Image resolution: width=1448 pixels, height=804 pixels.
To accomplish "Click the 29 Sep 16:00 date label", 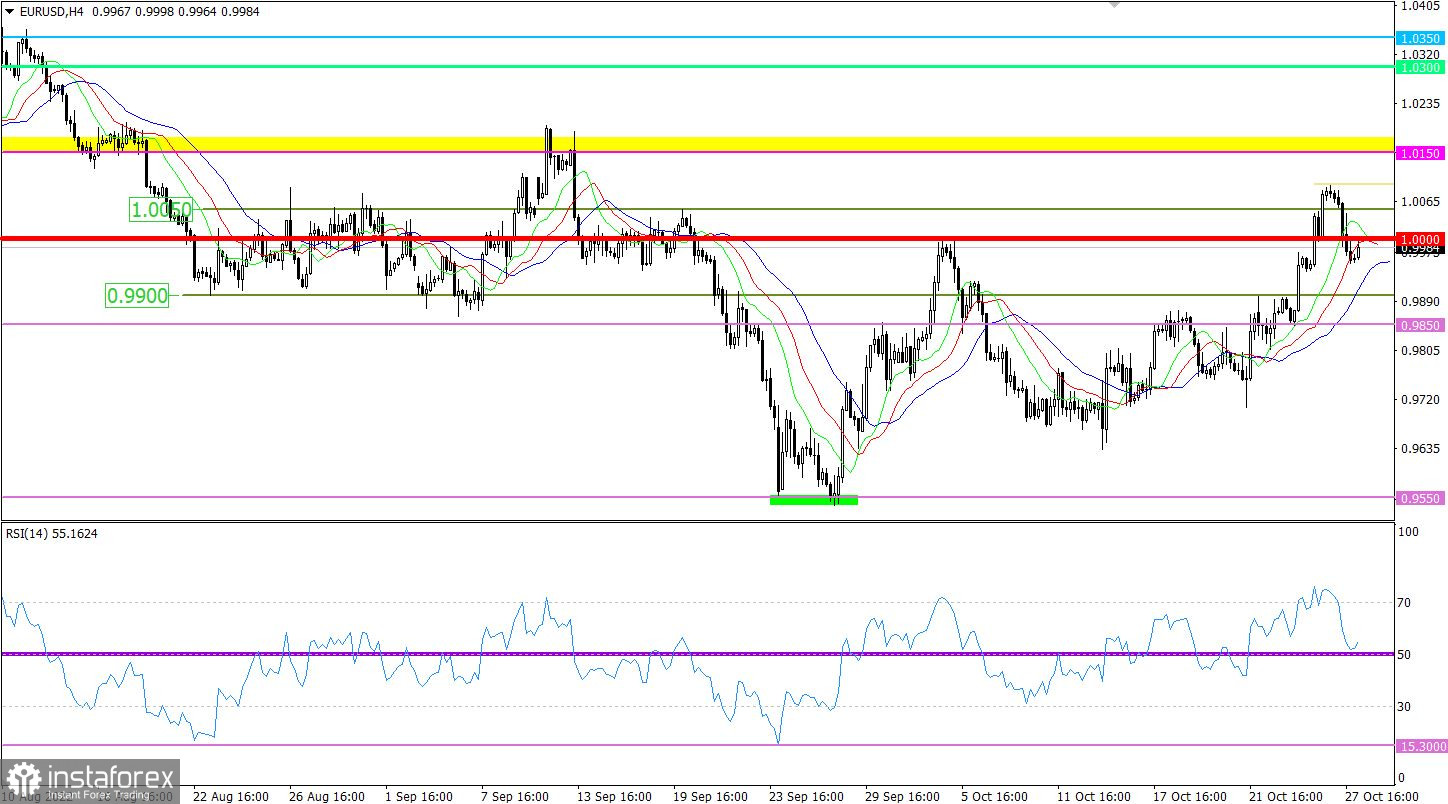I will (902, 797).
